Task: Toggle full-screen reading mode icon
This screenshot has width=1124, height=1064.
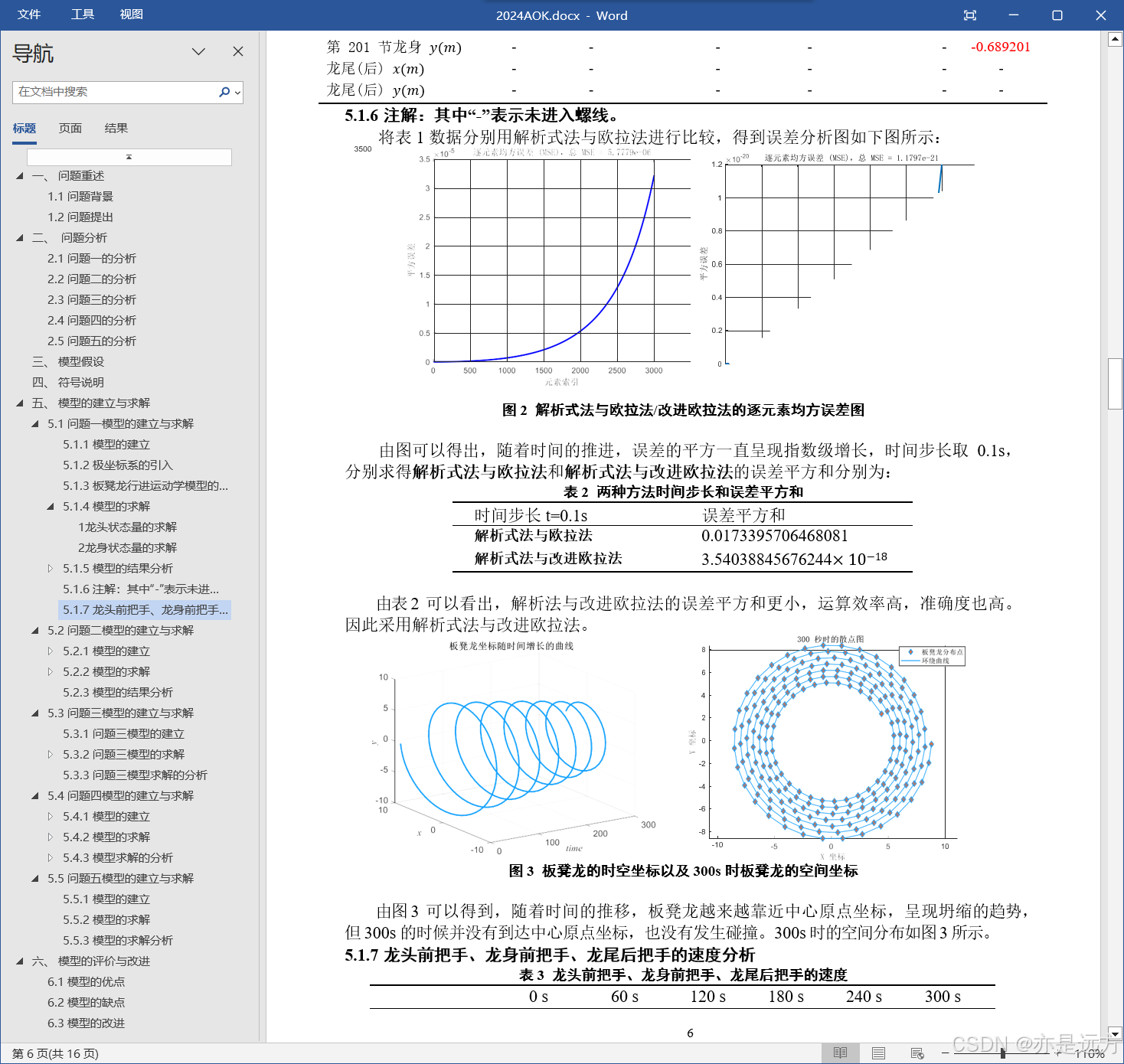Action: coord(970,15)
